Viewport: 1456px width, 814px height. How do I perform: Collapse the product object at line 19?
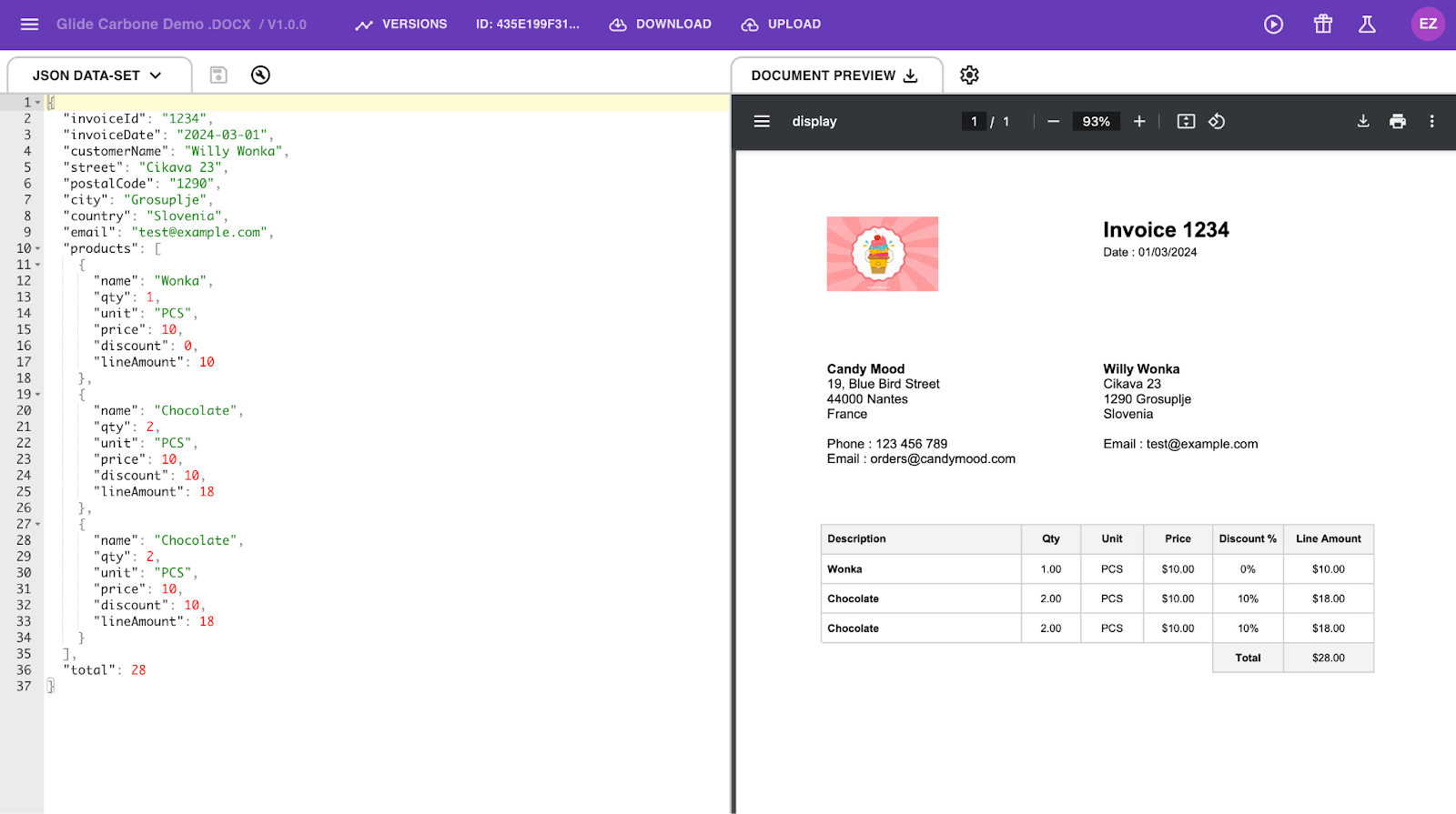[37, 395]
